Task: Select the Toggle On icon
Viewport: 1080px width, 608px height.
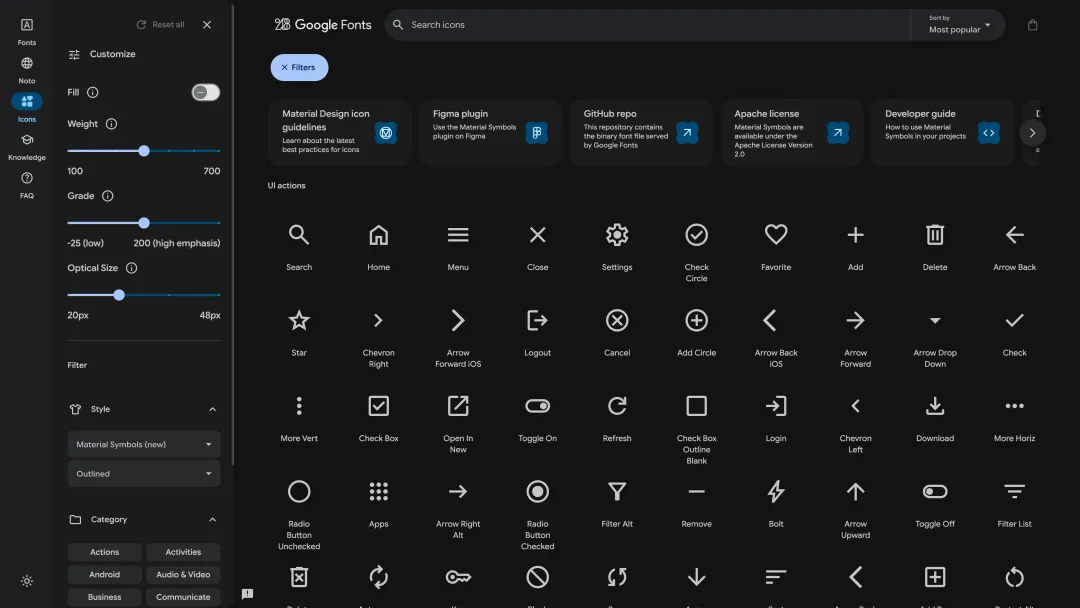Action: pos(537,406)
